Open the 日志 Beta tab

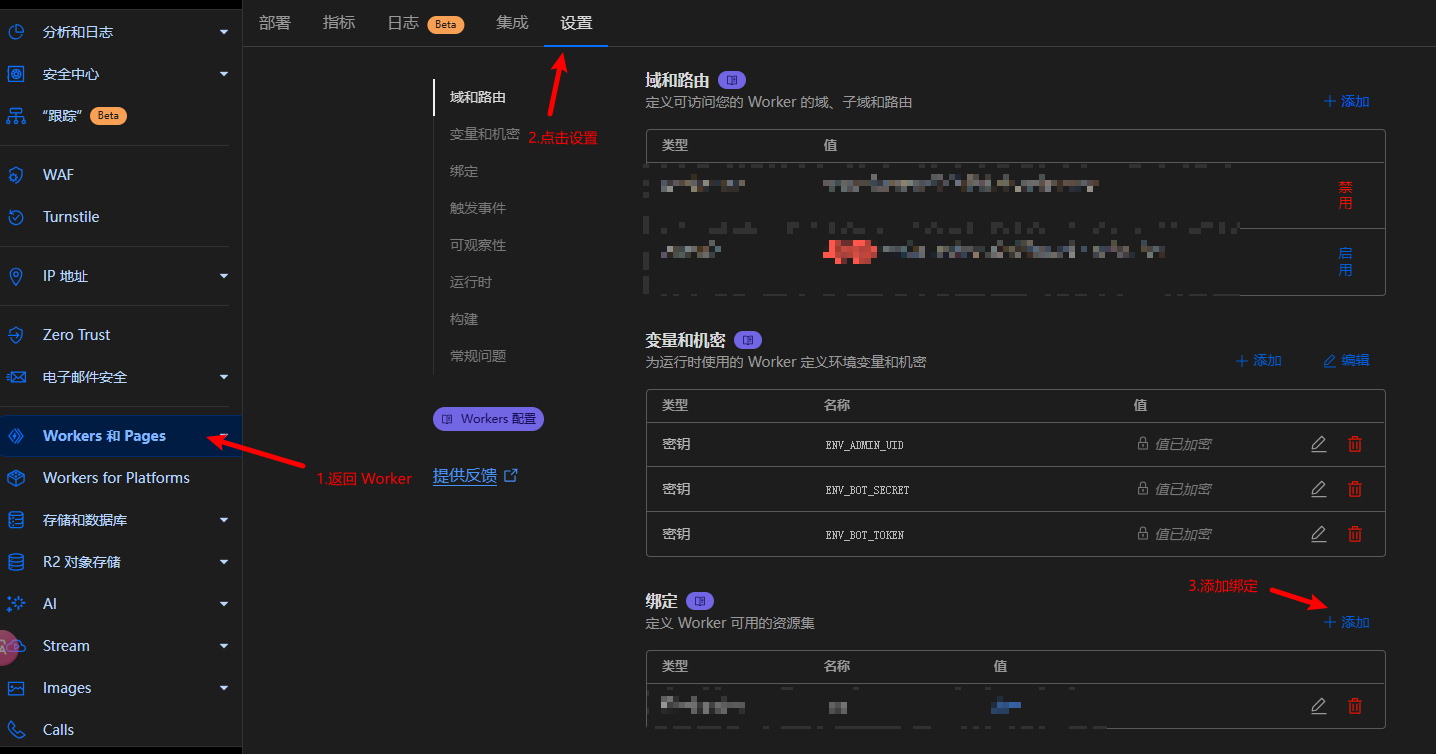(425, 23)
